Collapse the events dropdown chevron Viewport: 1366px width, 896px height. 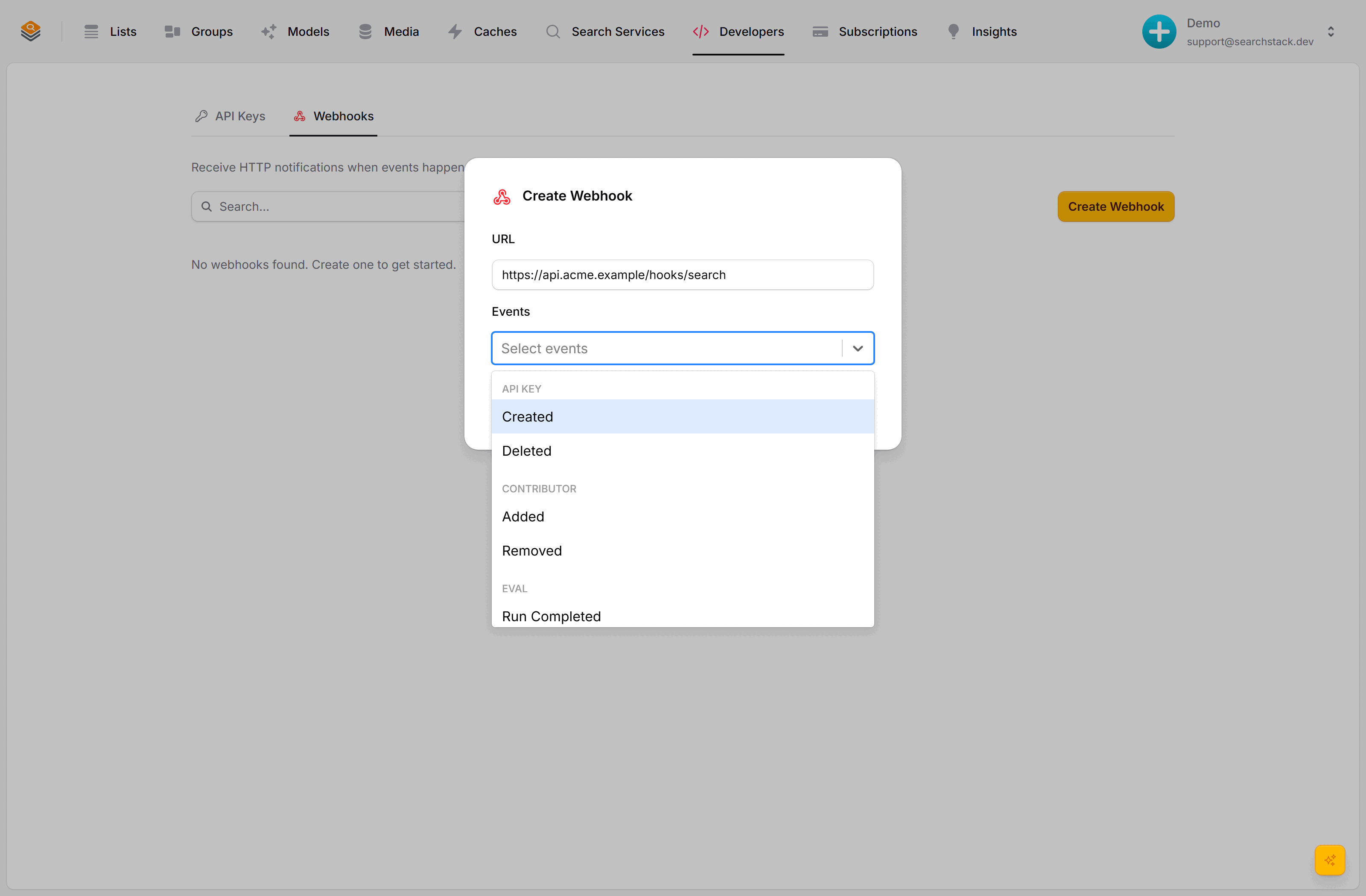point(858,348)
